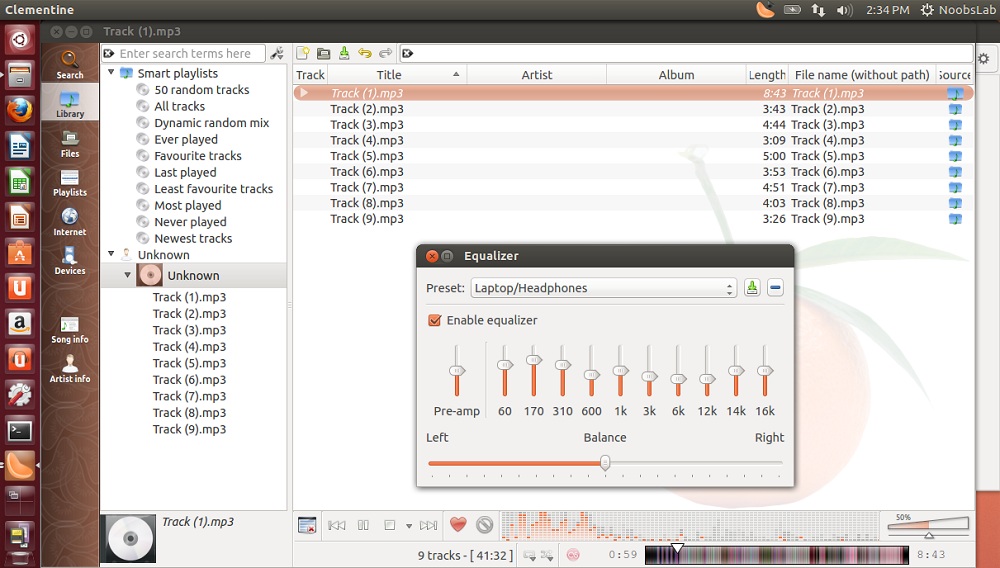Open shuffle mode menu in status bar
Screen dimensions: 1000x568
click(547, 555)
